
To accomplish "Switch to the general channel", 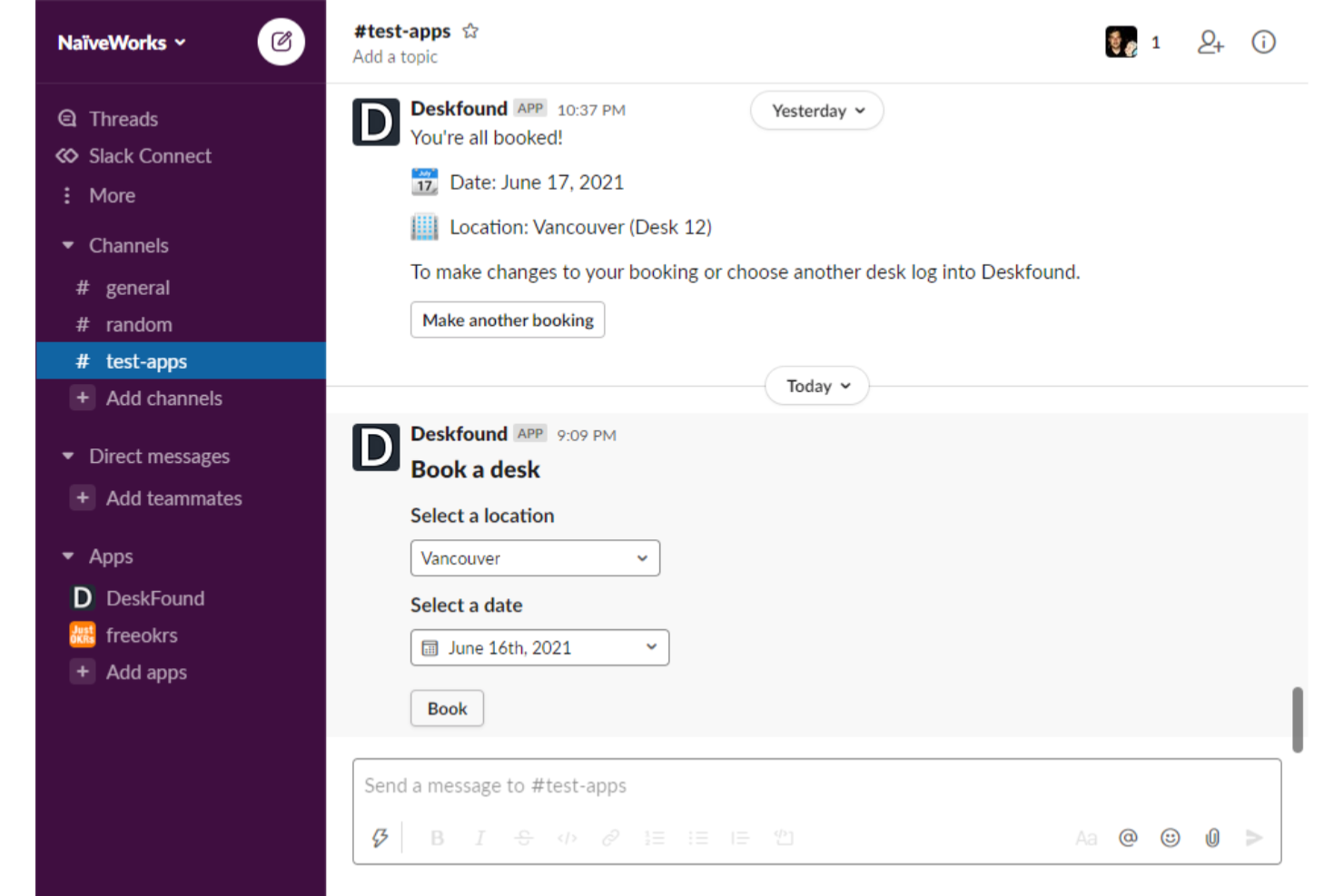I will 181,288.
